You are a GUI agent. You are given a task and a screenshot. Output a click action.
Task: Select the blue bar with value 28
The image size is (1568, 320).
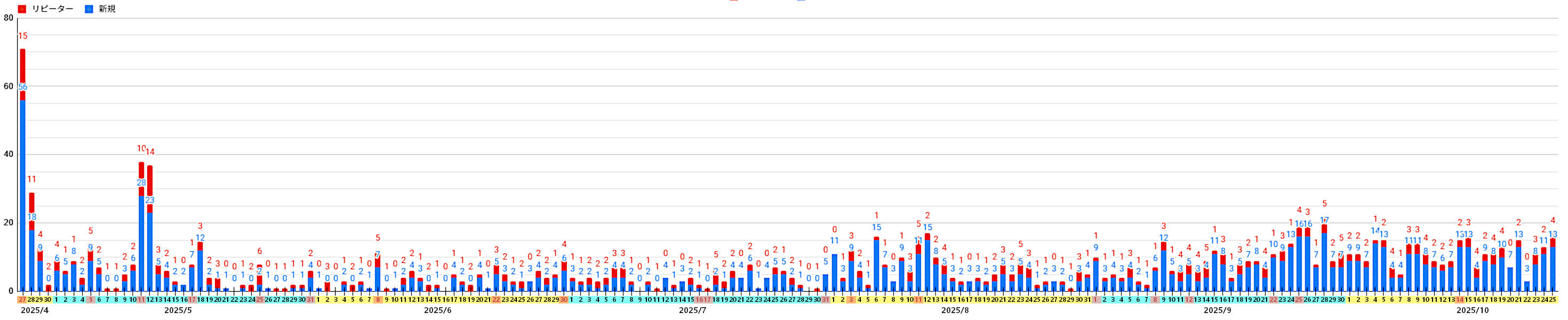pos(141,243)
